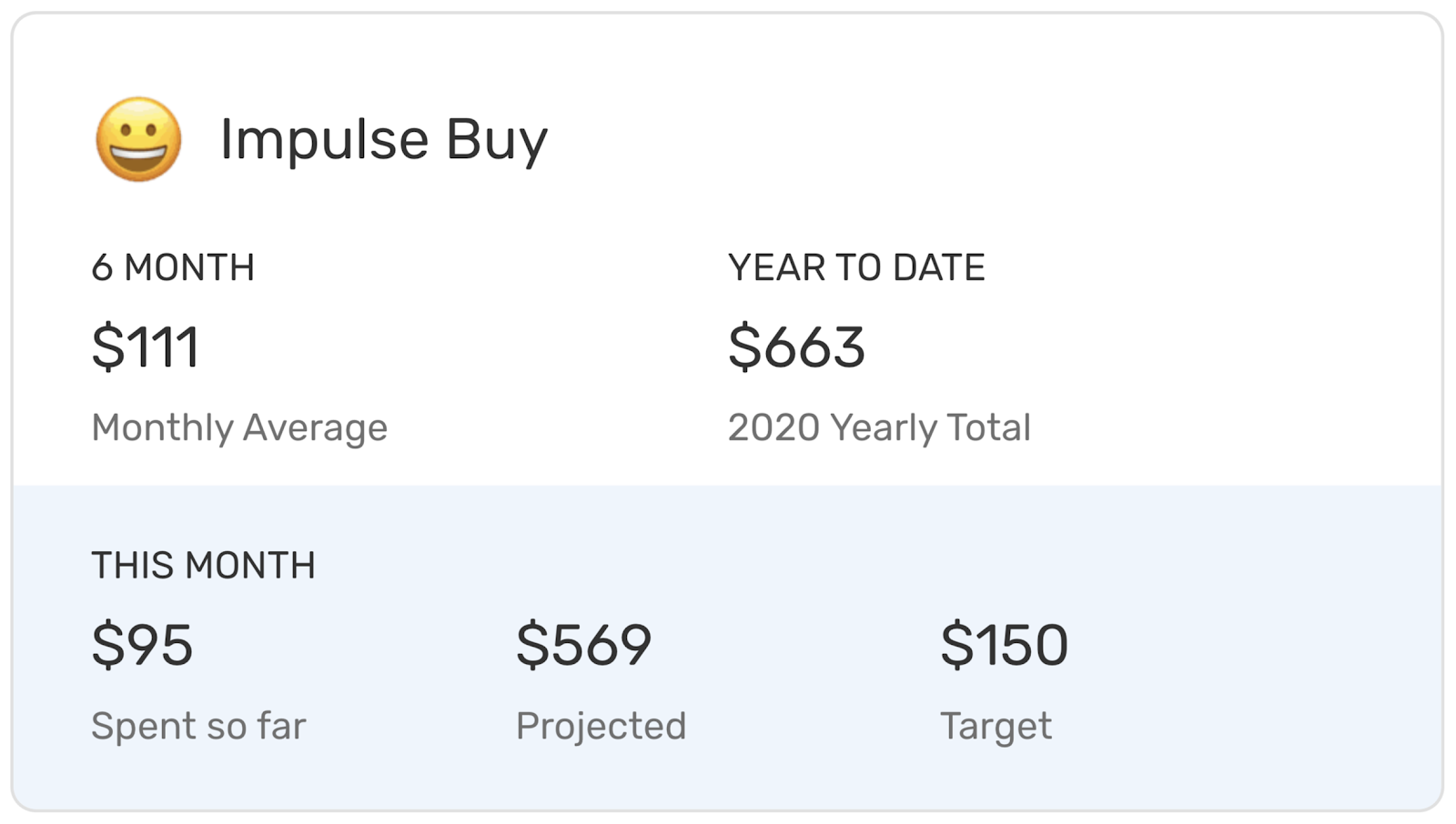Click the $663 yearly total amount
This screenshot has width=1456, height=824.
pos(796,347)
